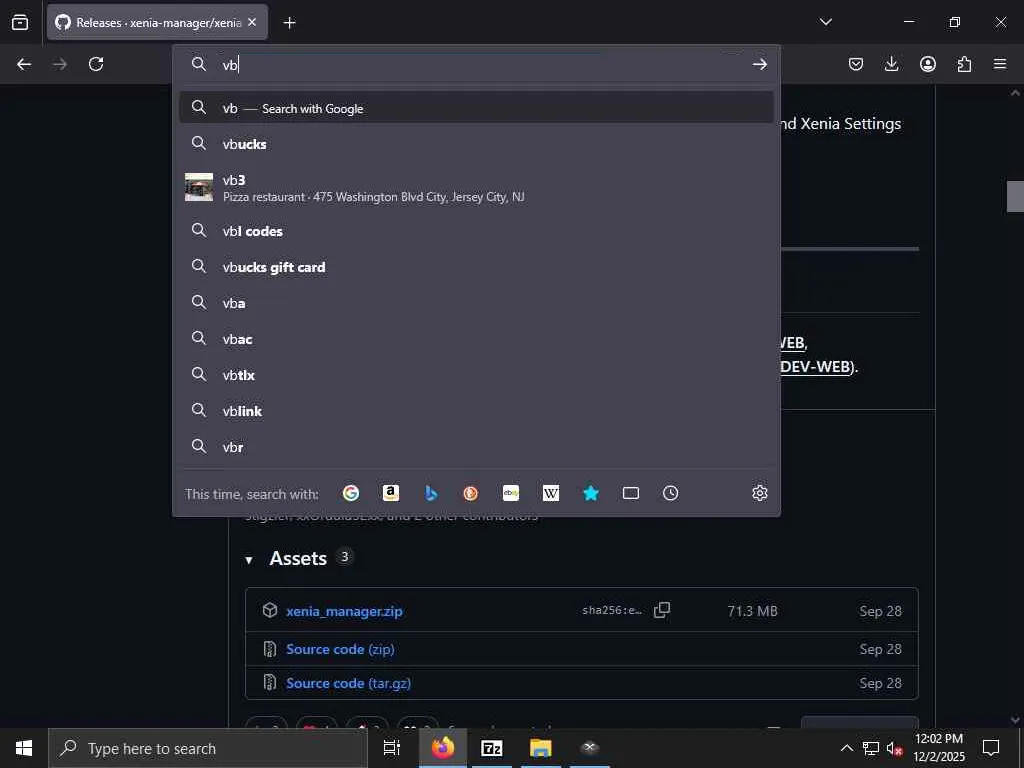This screenshot has width=1024, height=768.
Task: Open Firefox View from the tab bar
Action: [20, 22]
